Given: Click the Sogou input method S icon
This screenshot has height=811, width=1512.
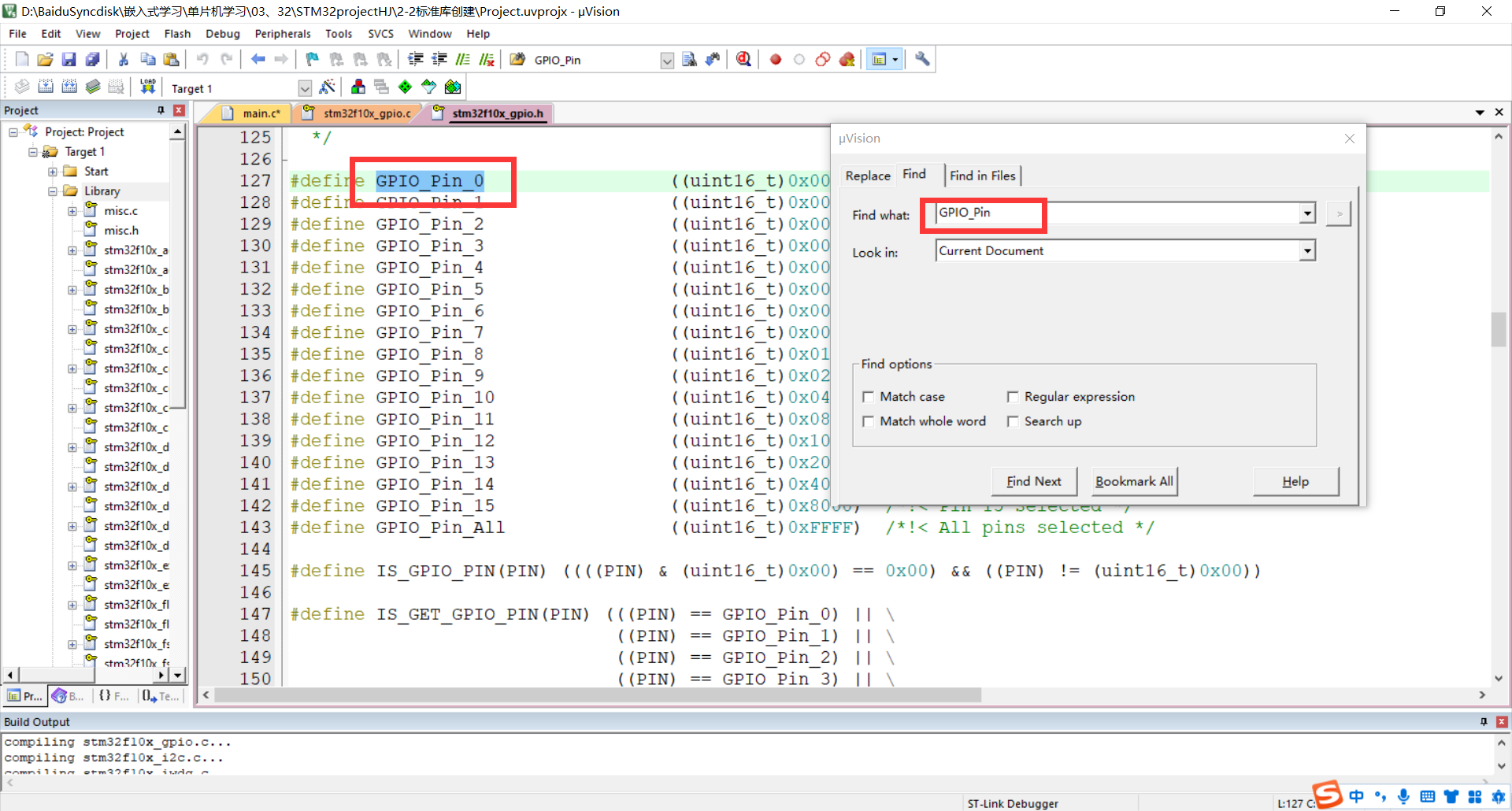Looking at the screenshot, I should [1328, 794].
